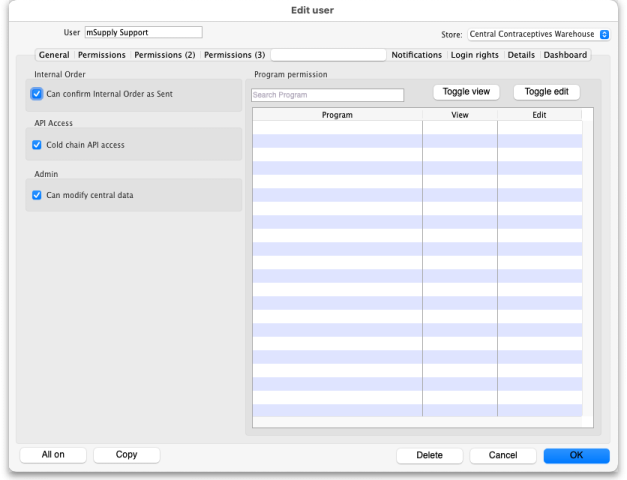
Task: Delete the user with Delete button
Action: point(429,456)
